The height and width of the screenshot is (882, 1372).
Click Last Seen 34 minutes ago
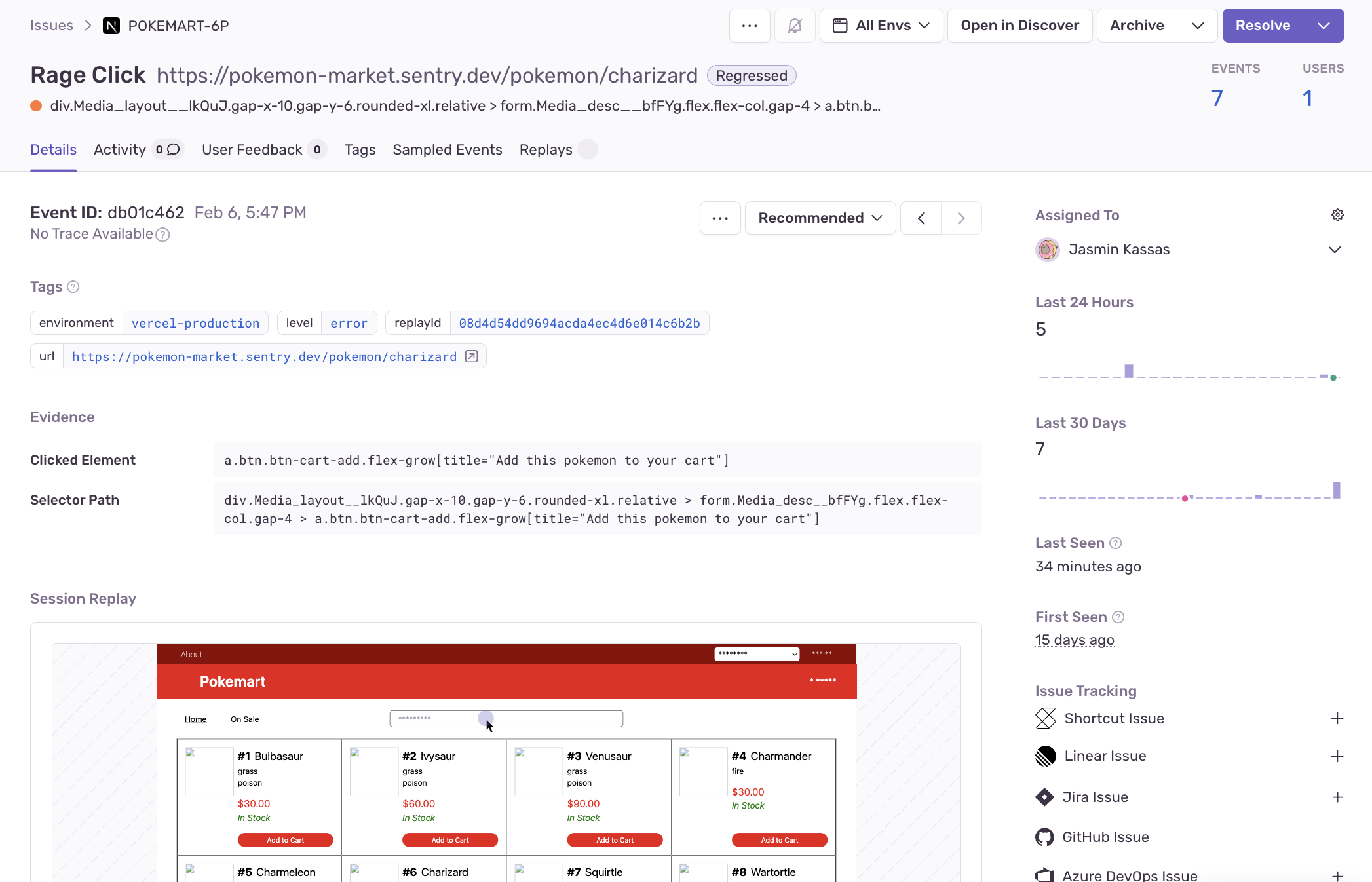pyautogui.click(x=1088, y=566)
